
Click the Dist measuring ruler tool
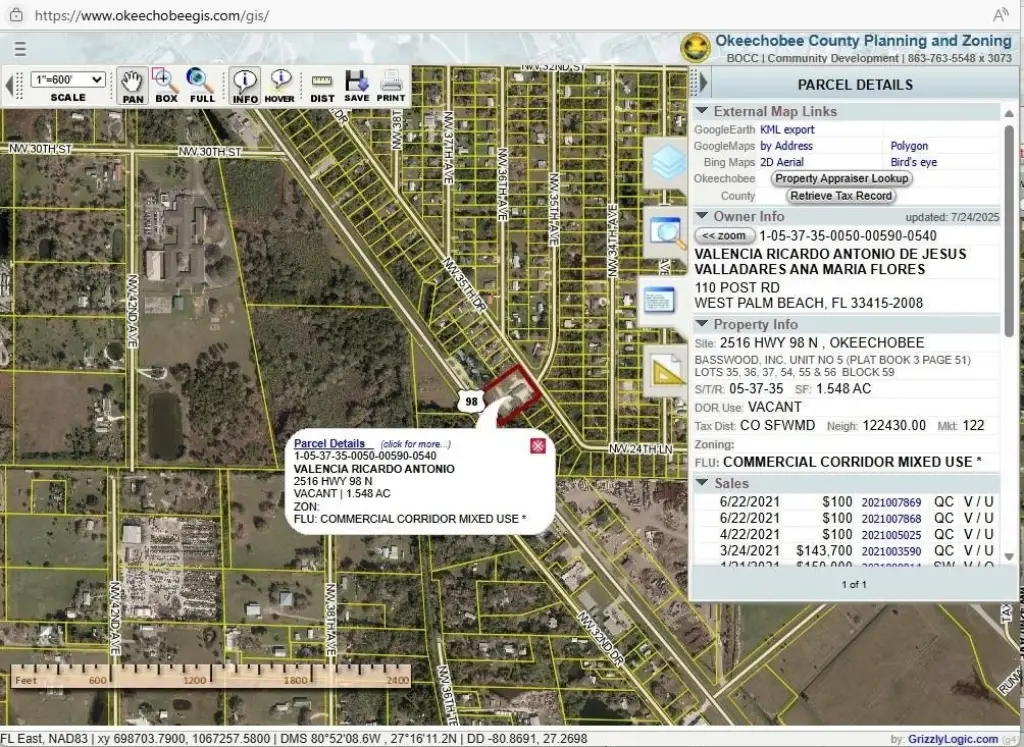tap(322, 86)
